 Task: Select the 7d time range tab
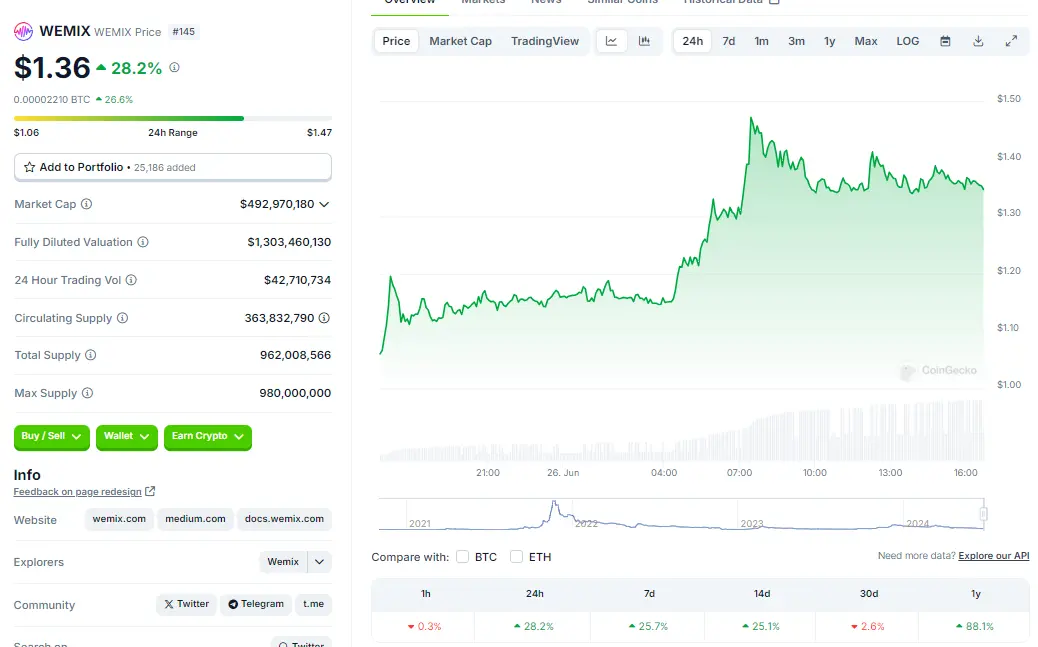[x=728, y=41]
